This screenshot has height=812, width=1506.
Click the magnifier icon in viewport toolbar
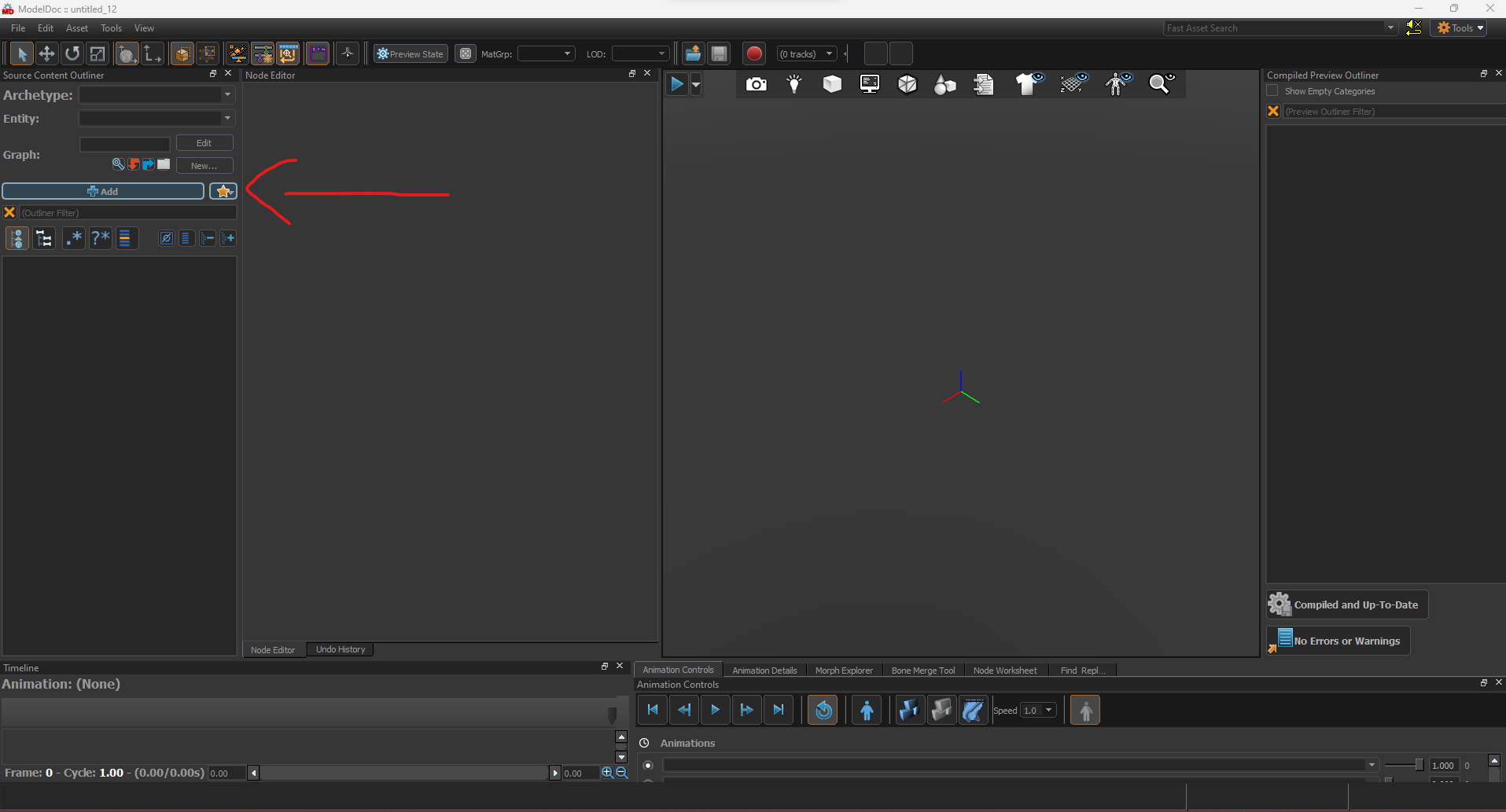pyautogui.click(x=1161, y=84)
